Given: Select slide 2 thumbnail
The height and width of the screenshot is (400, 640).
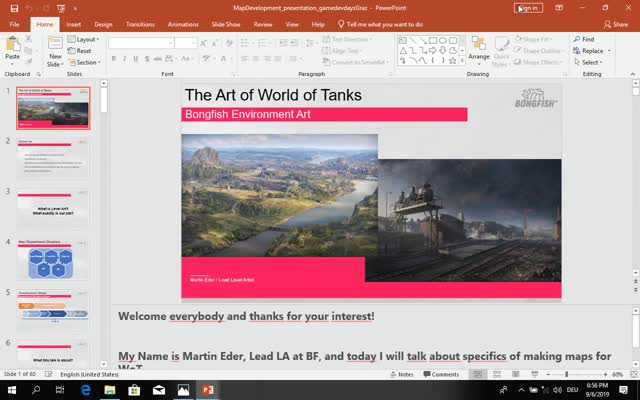Looking at the screenshot, I should click(x=53, y=158).
